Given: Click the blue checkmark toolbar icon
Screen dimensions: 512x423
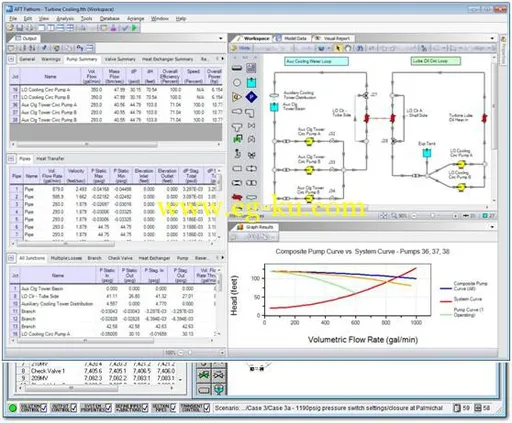Looking at the screenshot, I should tap(125, 28).
